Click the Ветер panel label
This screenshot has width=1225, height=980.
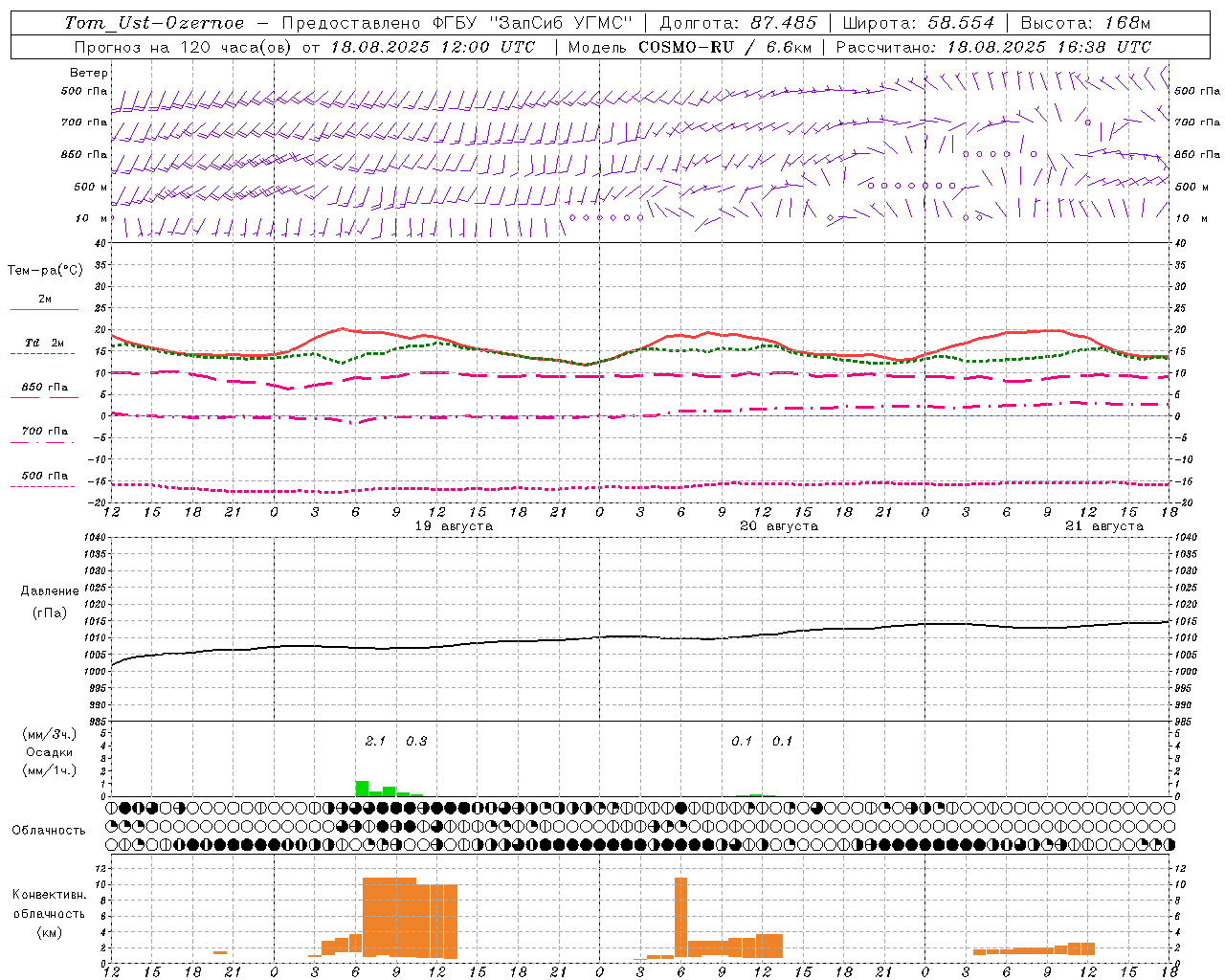(88, 73)
